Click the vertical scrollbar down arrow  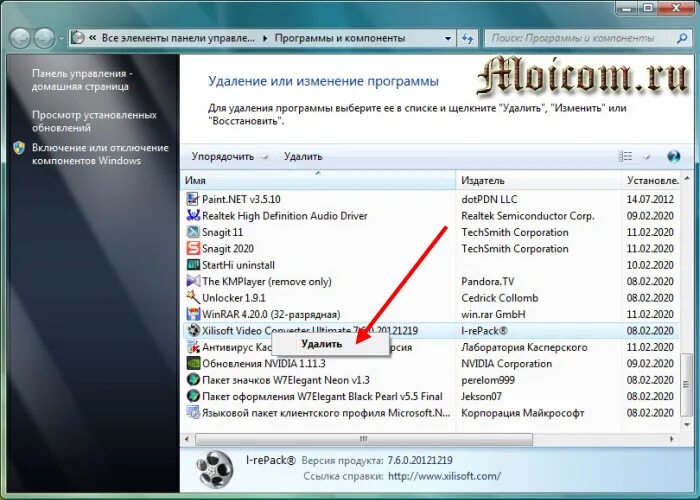687,425
